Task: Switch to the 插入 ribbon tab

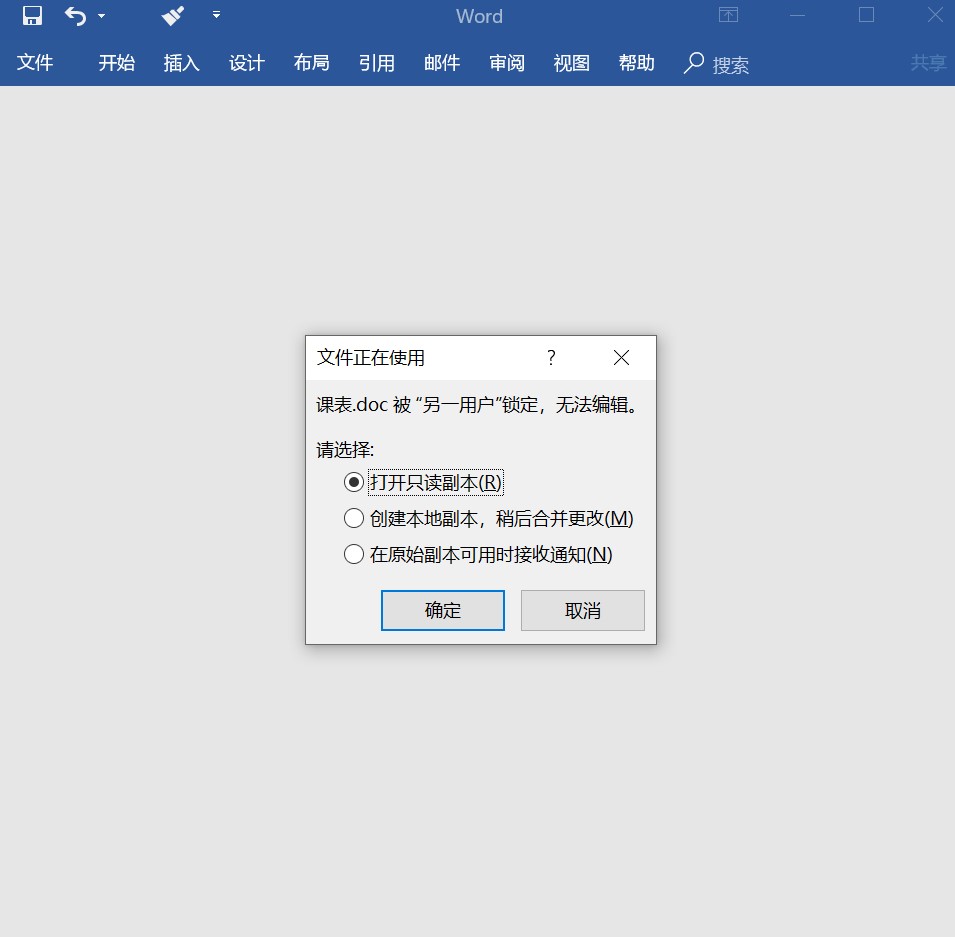Action: [x=181, y=63]
